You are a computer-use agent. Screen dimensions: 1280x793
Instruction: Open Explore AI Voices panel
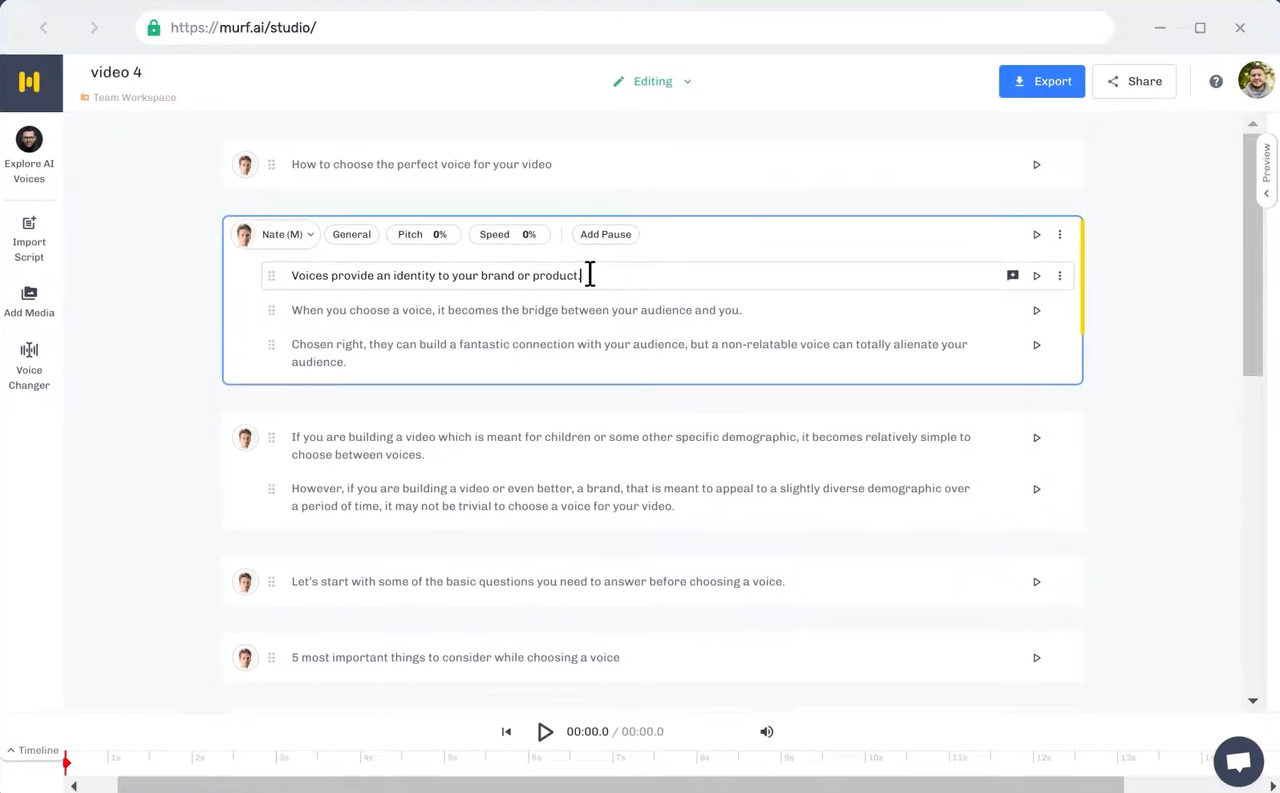(x=29, y=154)
